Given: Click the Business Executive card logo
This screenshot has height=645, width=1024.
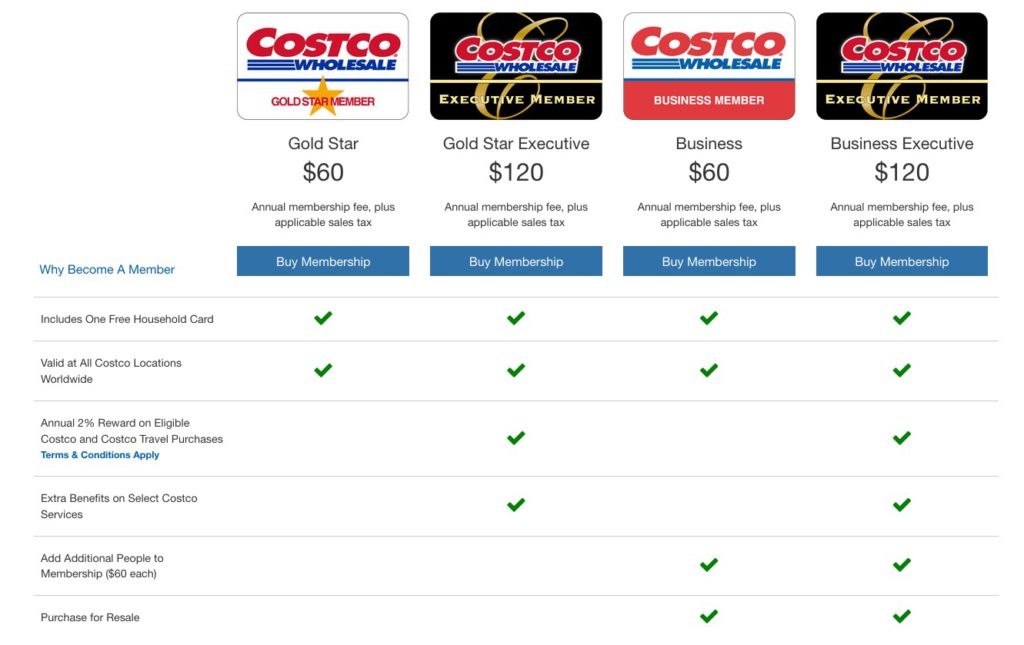Looking at the screenshot, I should [901, 65].
